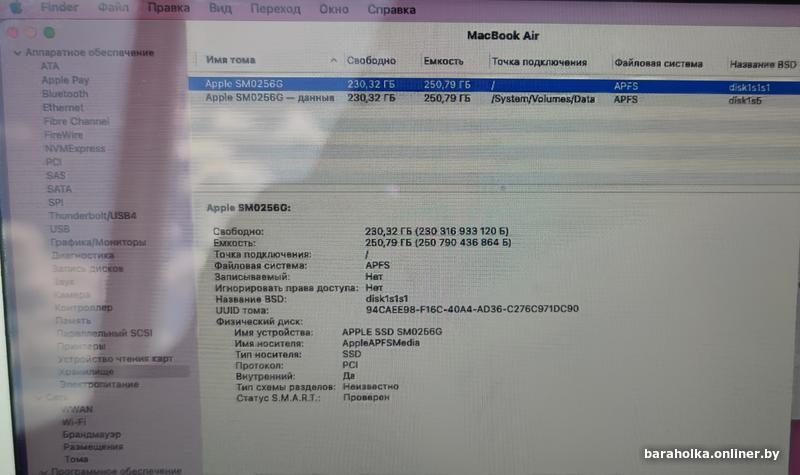Sort by Точка подключения column header
Viewport: 800px width, 475px height.
point(539,62)
